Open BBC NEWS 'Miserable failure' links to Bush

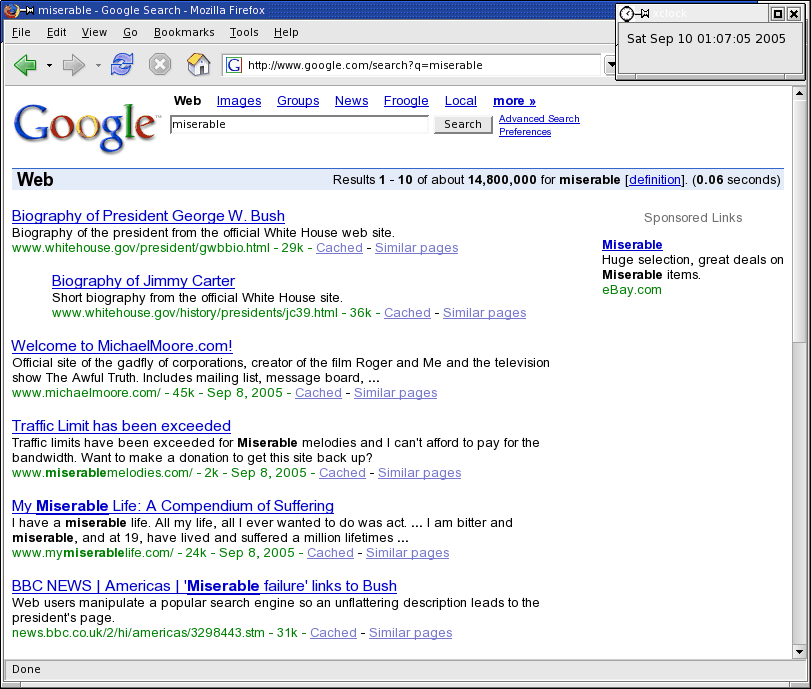click(204, 586)
